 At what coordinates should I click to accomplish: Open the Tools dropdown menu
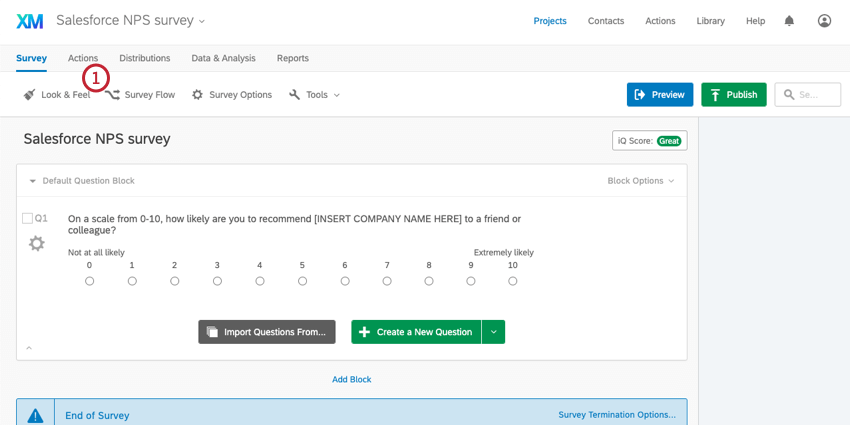pos(314,95)
